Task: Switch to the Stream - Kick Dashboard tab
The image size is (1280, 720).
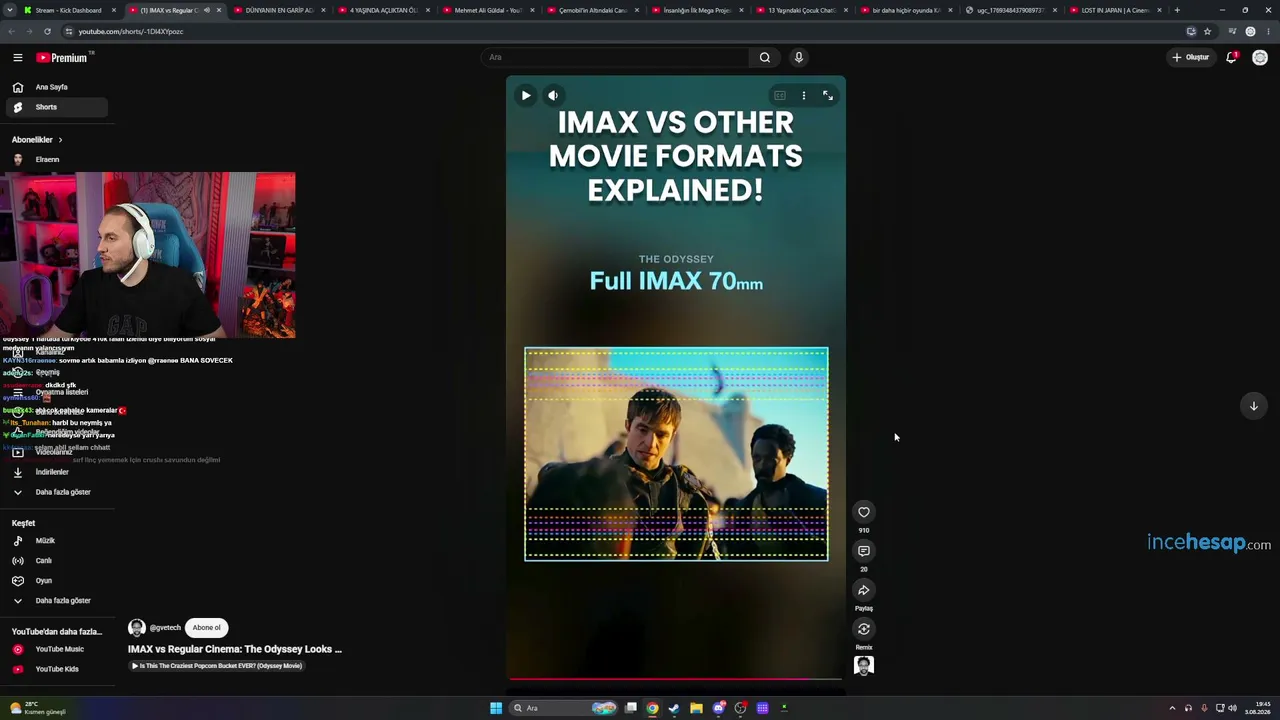Action: 68,10
